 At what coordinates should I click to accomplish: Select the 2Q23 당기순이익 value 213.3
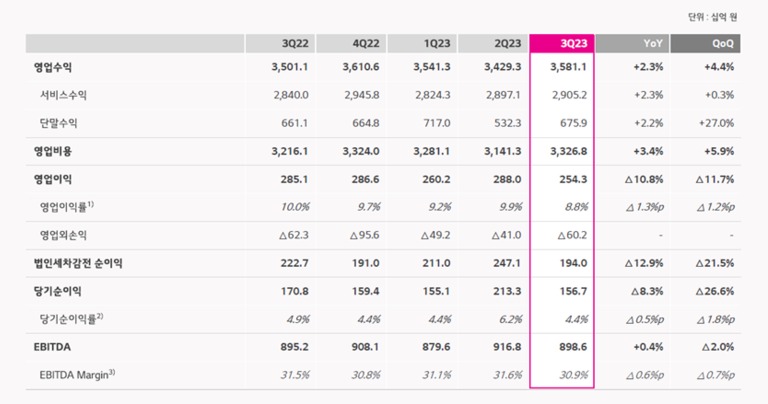tap(500, 290)
